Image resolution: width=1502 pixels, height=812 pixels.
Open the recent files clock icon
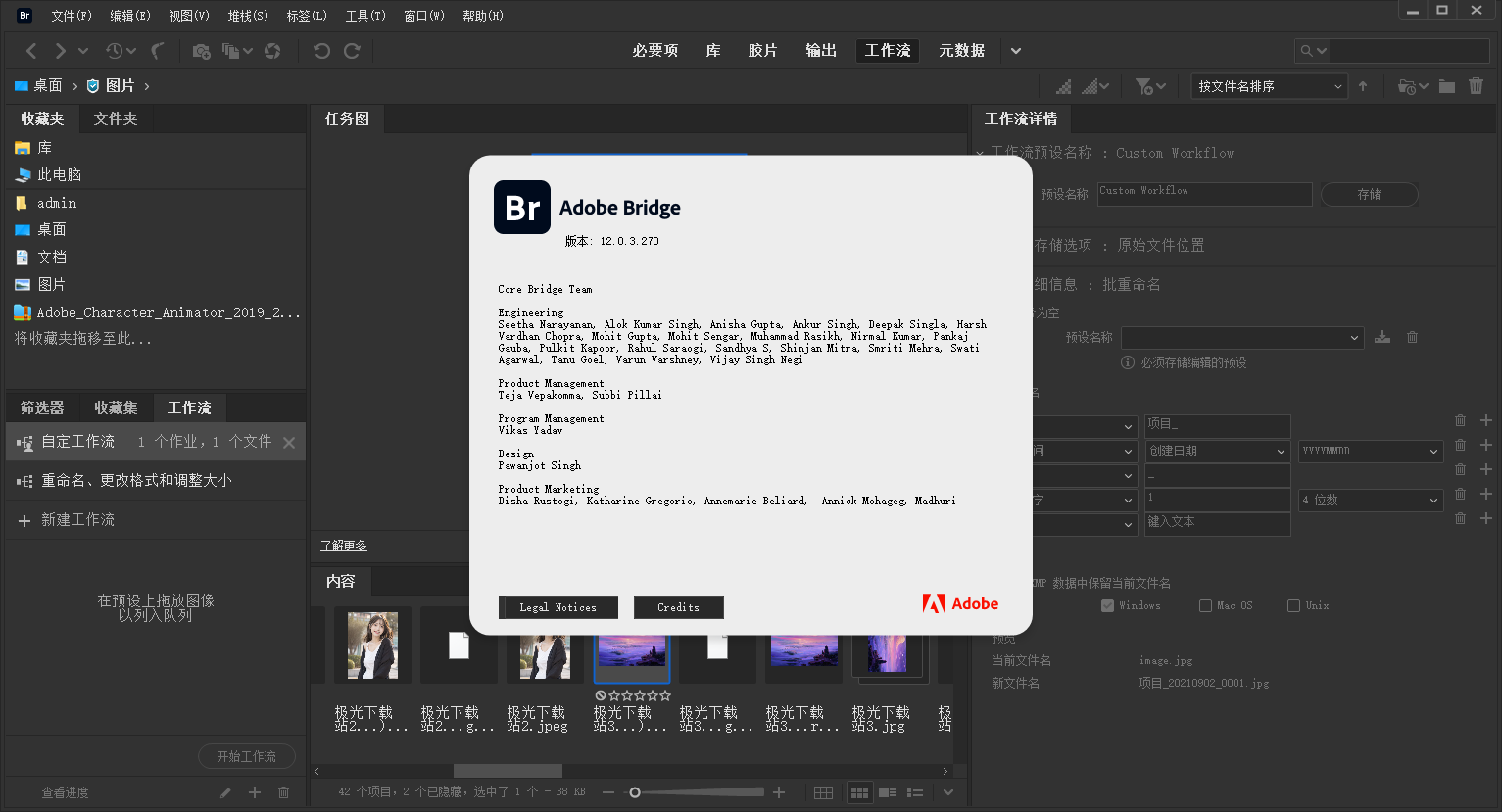pos(115,51)
